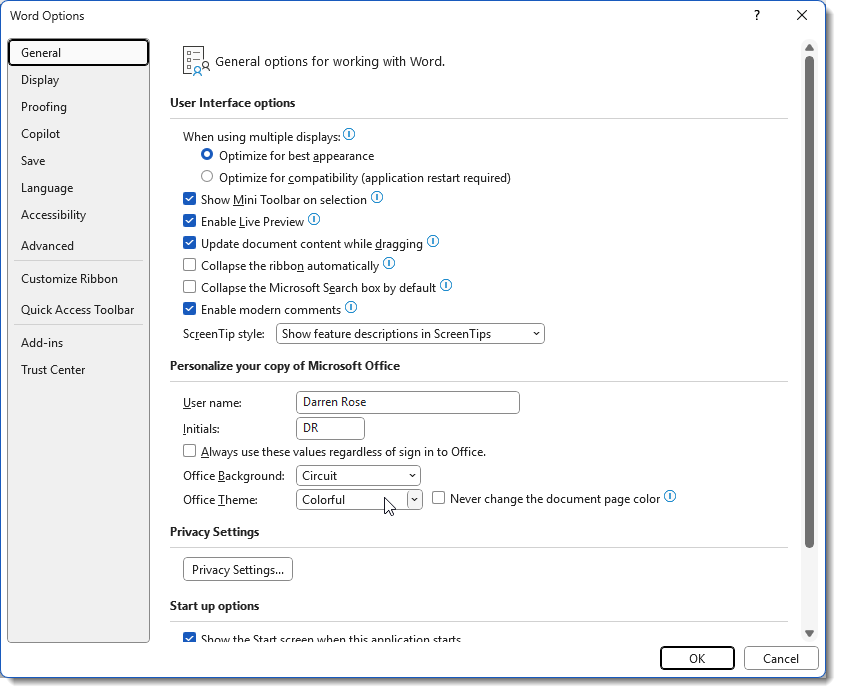This screenshot has height=693, width=841.
Task: Click info icon next to Show Mini Toolbar
Action: tap(377, 197)
